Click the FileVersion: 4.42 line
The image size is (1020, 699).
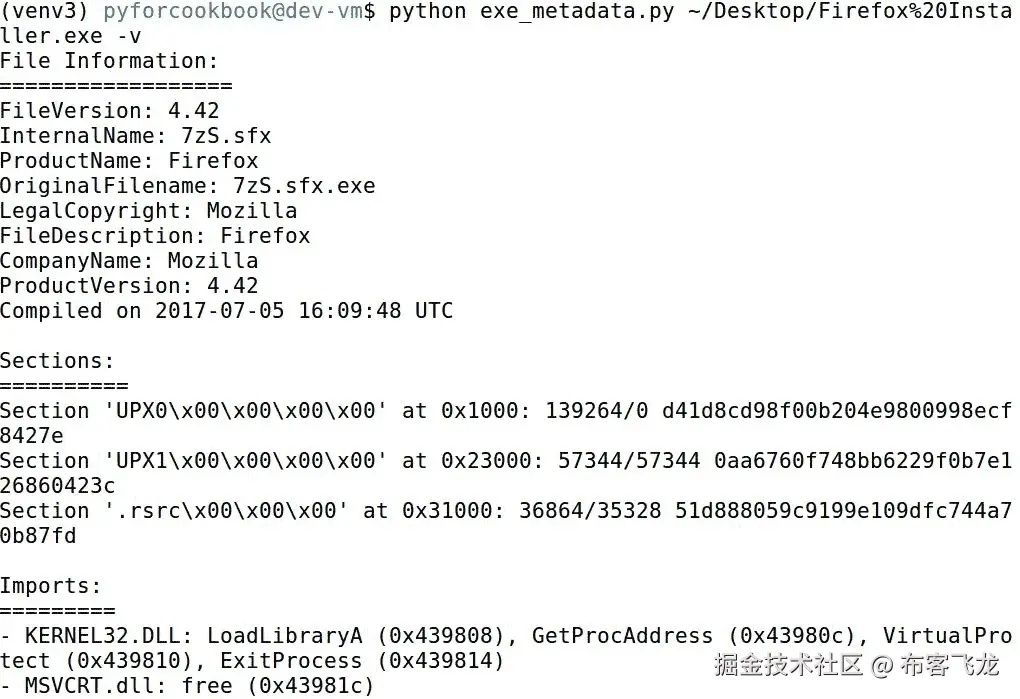click(109, 111)
